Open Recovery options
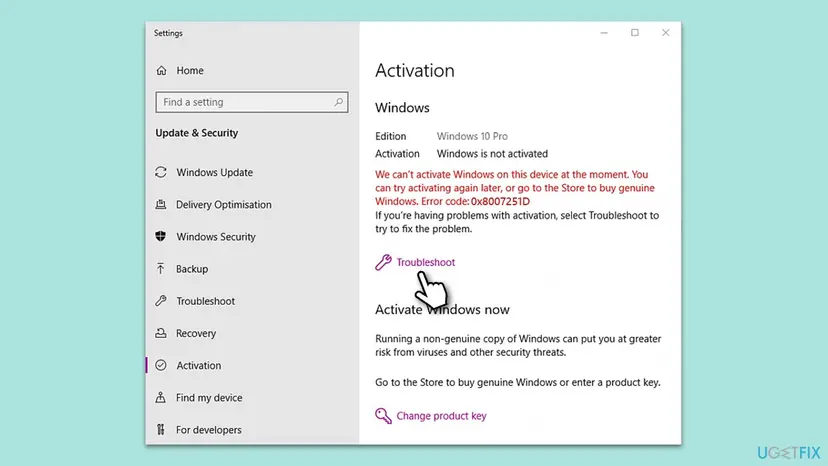828x466 pixels. click(196, 333)
